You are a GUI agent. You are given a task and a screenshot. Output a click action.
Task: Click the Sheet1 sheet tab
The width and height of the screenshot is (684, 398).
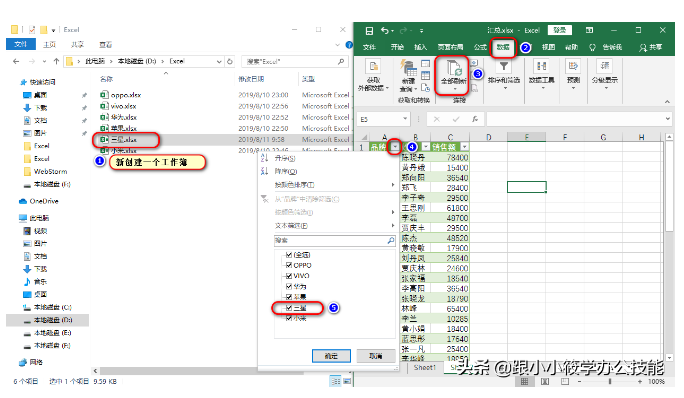pyautogui.click(x=424, y=367)
